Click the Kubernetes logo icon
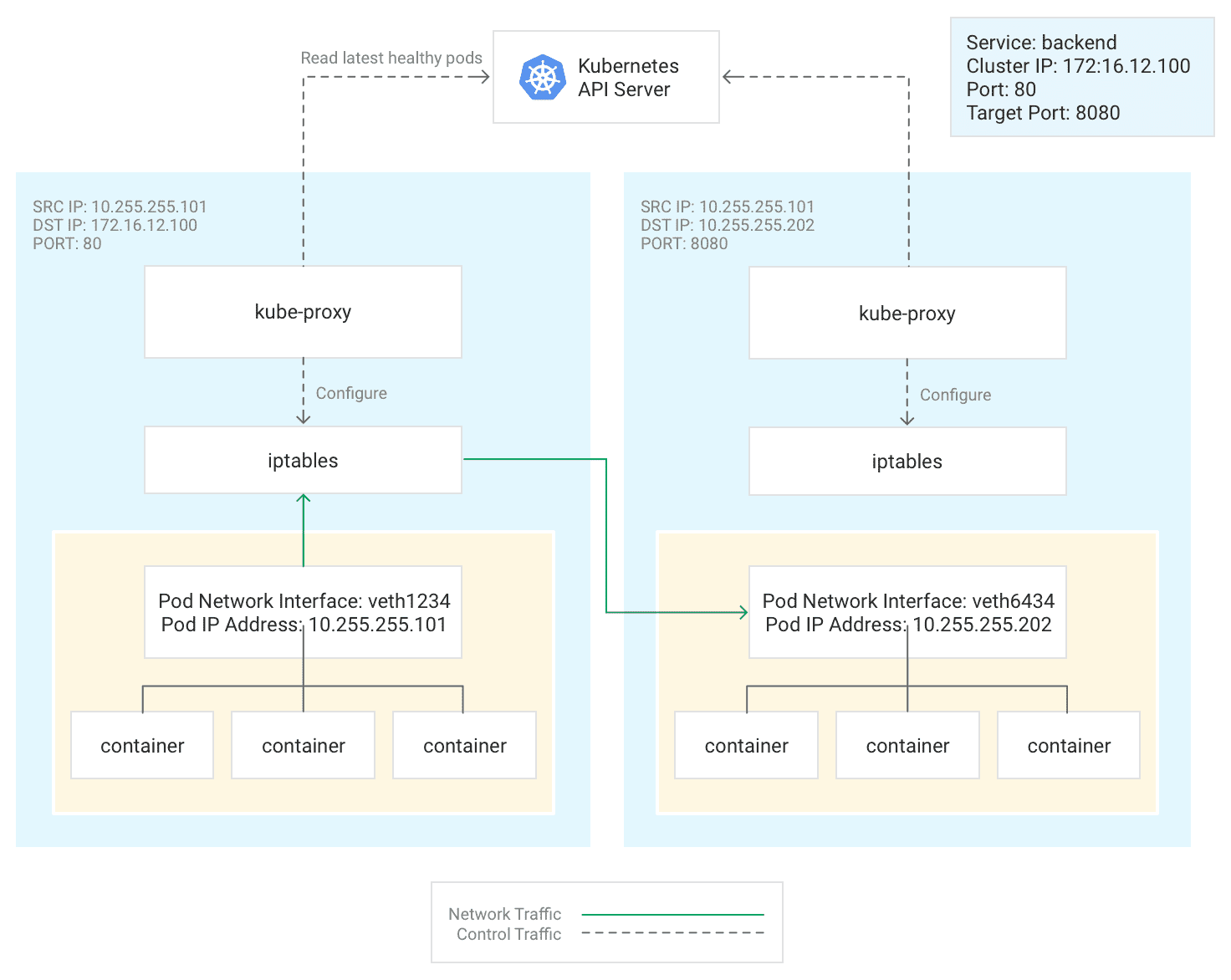The width and height of the screenshot is (1231, 980). tap(541, 77)
